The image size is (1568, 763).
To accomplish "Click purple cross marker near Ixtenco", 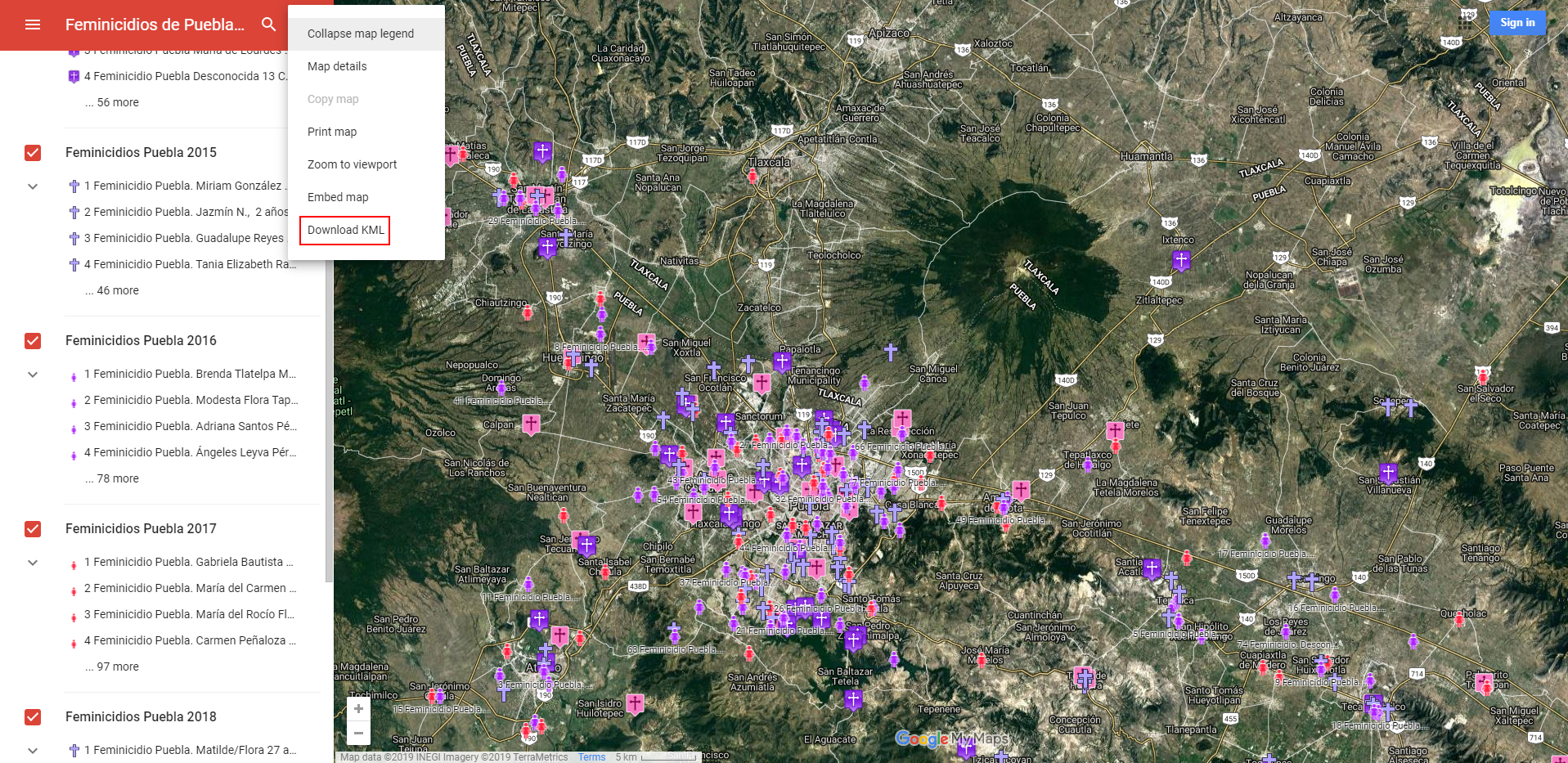I will (x=1181, y=261).
